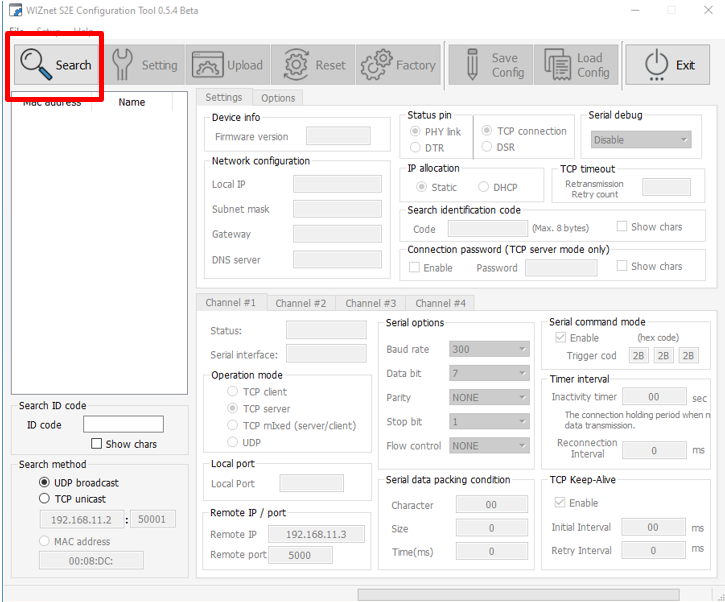Click the Local Port field
The height and width of the screenshot is (602, 725).
[312, 483]
